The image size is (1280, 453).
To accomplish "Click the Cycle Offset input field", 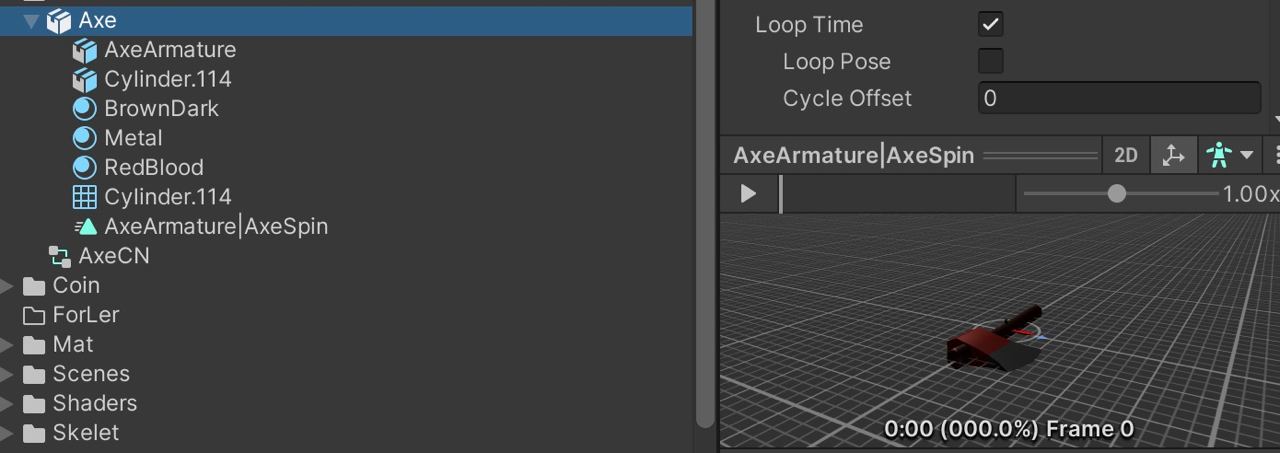I will pyautogui.click(x=1119, y=98).
